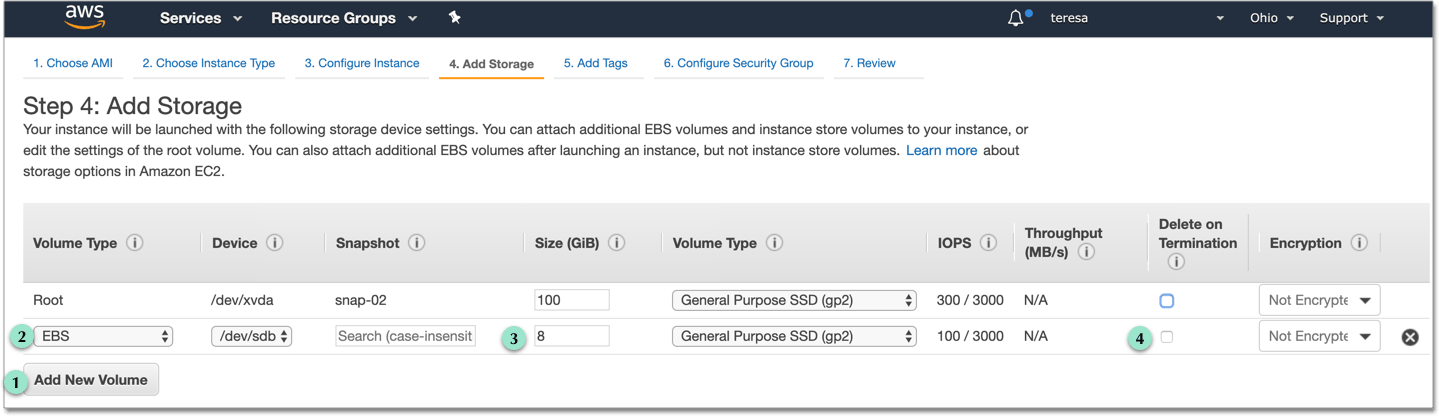Click info icon next to first Volume Type header
Screen dimensions: 1439x416
pyautogui.click(x=135, y=243)
